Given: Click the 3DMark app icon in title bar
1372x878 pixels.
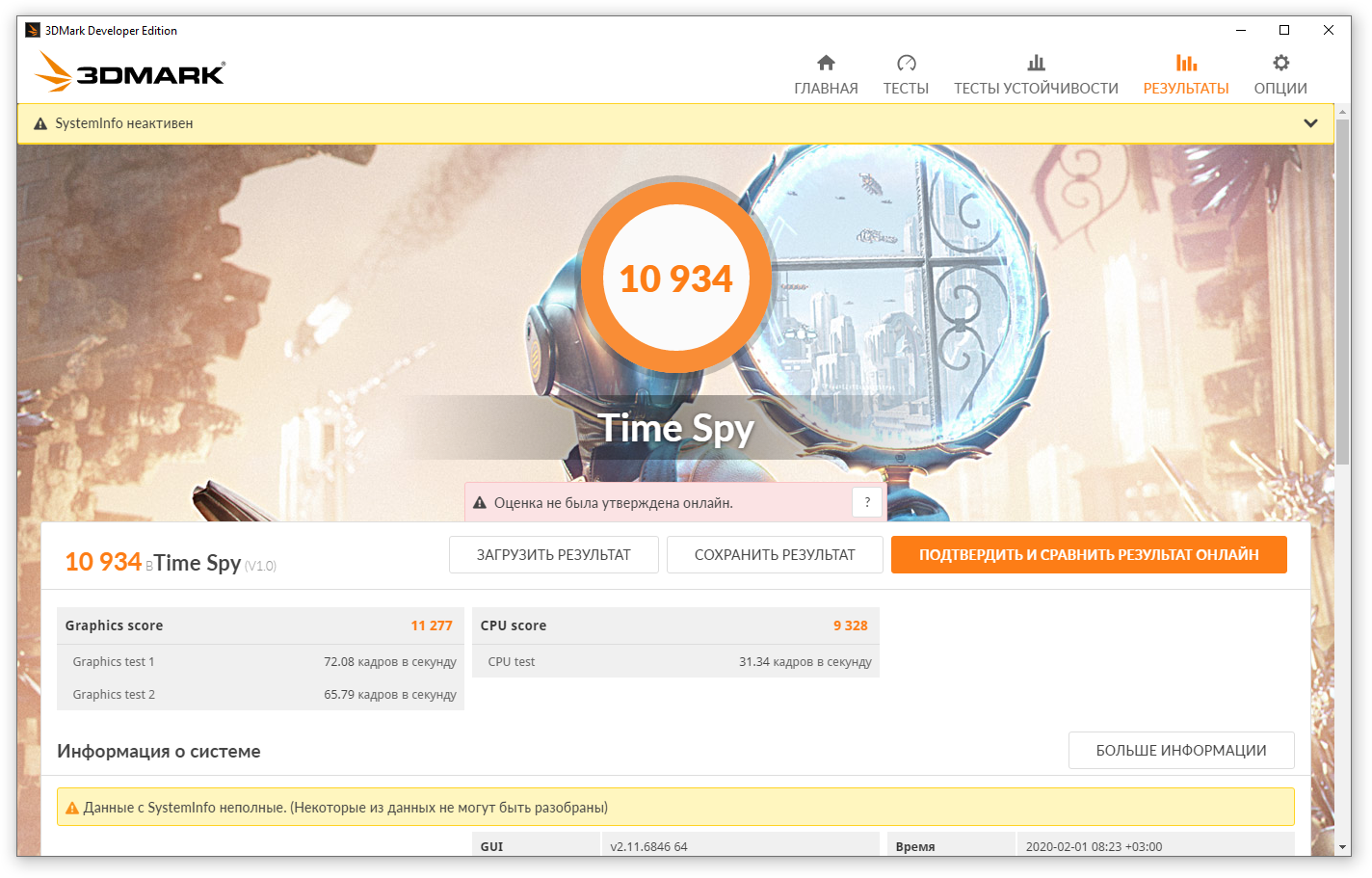Looking at the screenshot, I should pyautogui.click(x=32, y=30).
